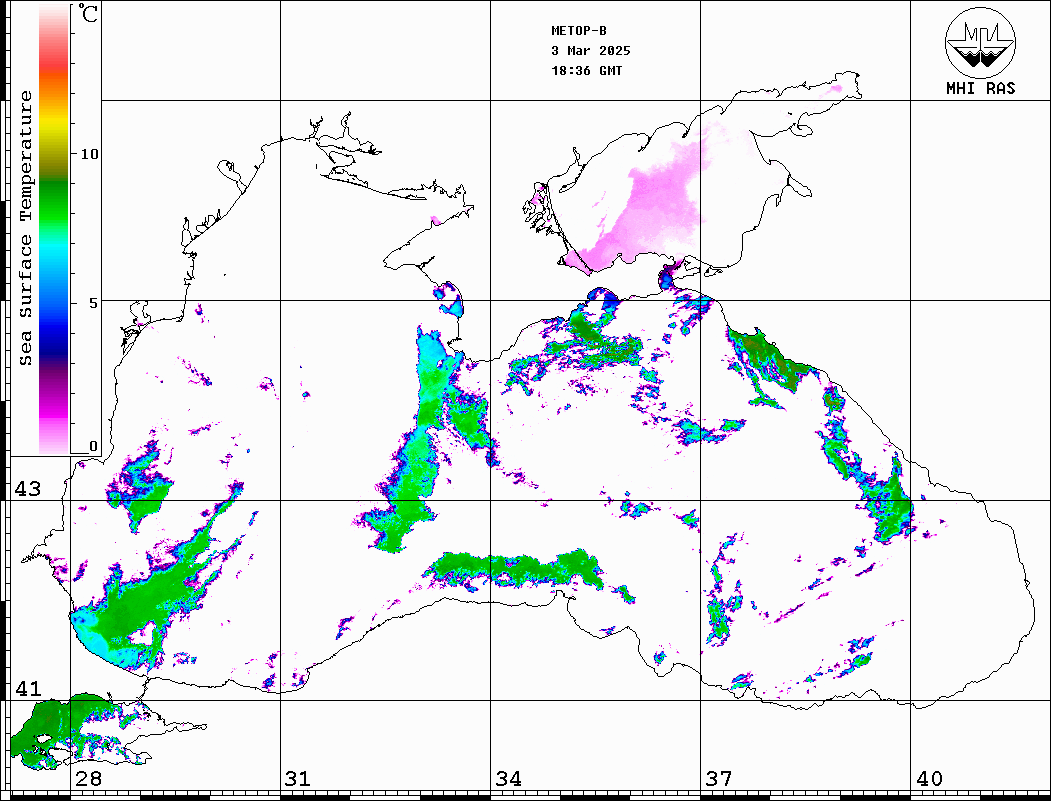Click the 'METOP-B' satellite label
The height and width of the screenshot is (801, 1051).
pos(579,31)
